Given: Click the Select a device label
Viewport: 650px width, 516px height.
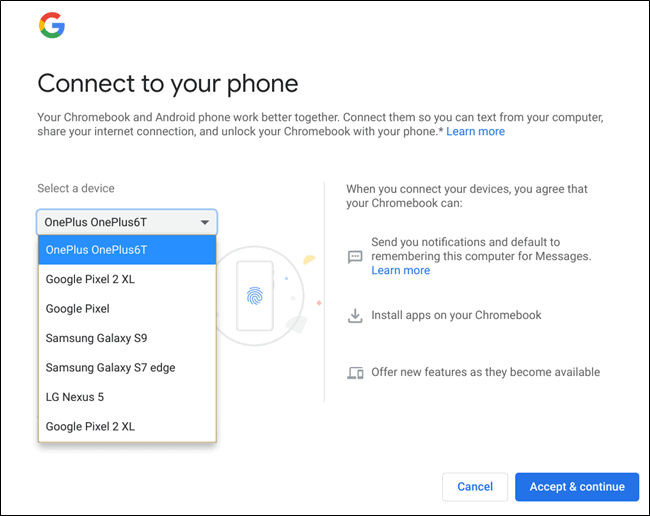Looking at the screenshot, I should pyautogui.click(x=76, y=189).
